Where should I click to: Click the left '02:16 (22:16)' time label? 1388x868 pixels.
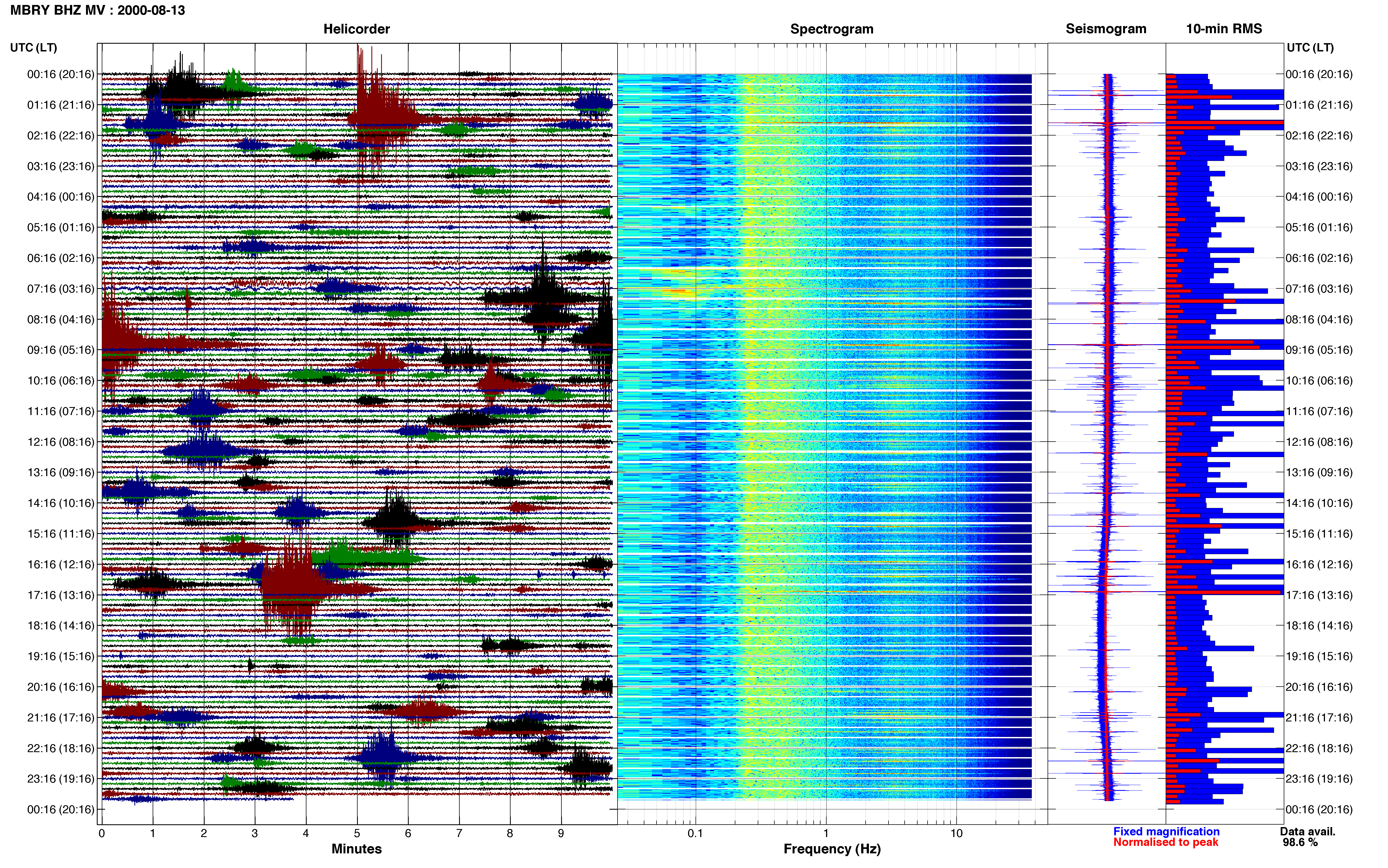61,135
